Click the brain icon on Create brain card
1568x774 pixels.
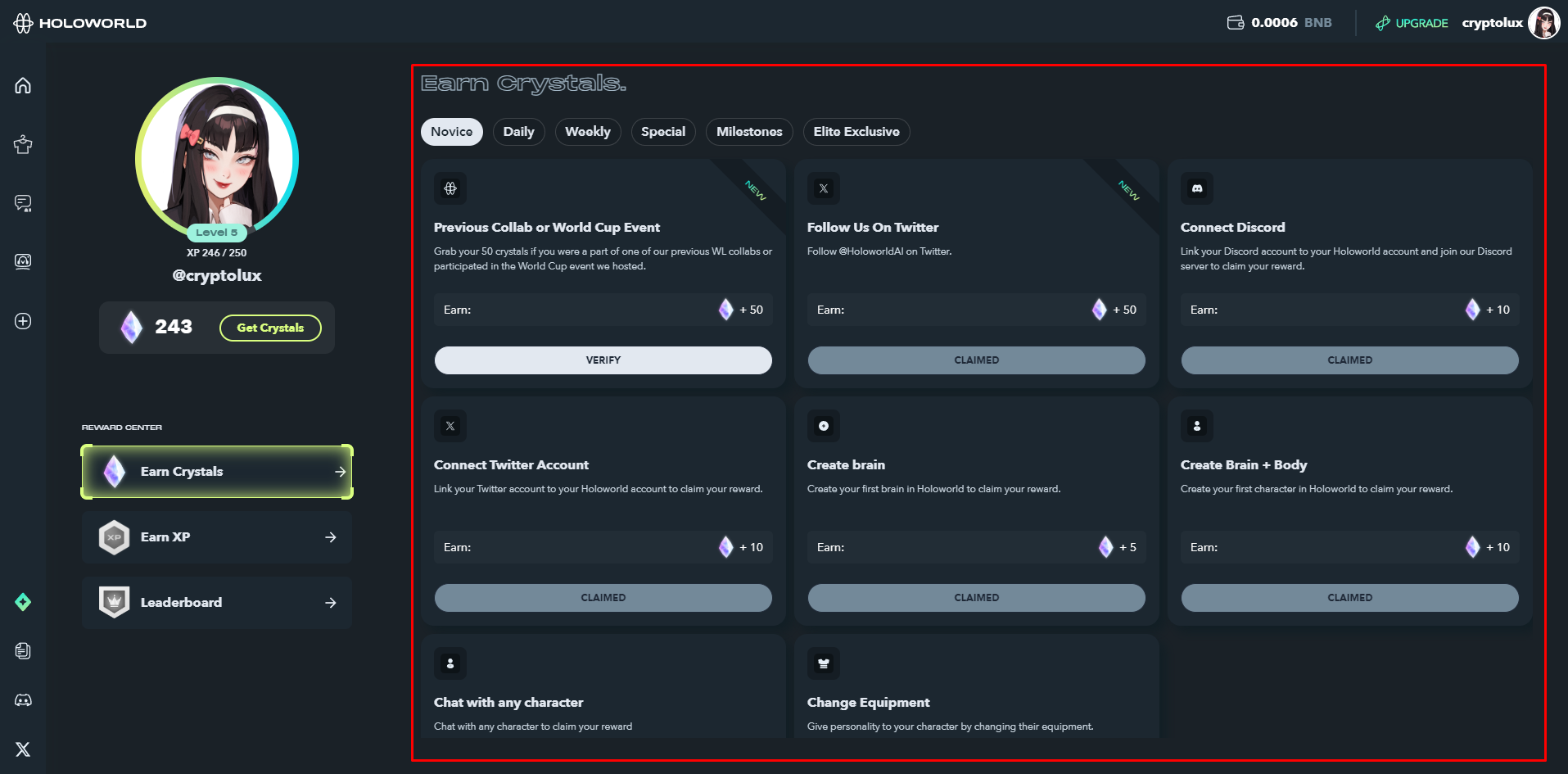click(824, 426)
